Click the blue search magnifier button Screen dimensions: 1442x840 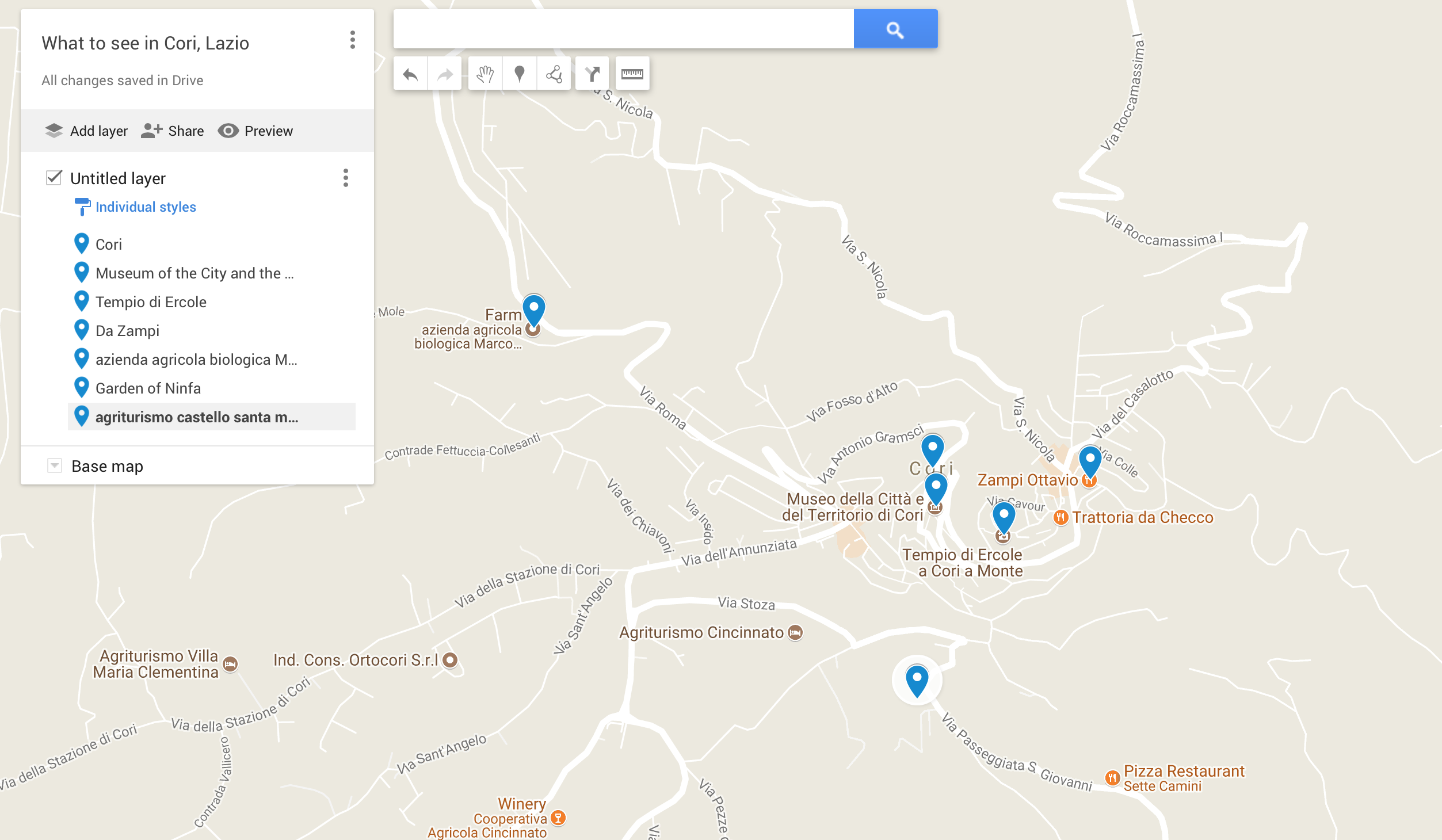895,29
